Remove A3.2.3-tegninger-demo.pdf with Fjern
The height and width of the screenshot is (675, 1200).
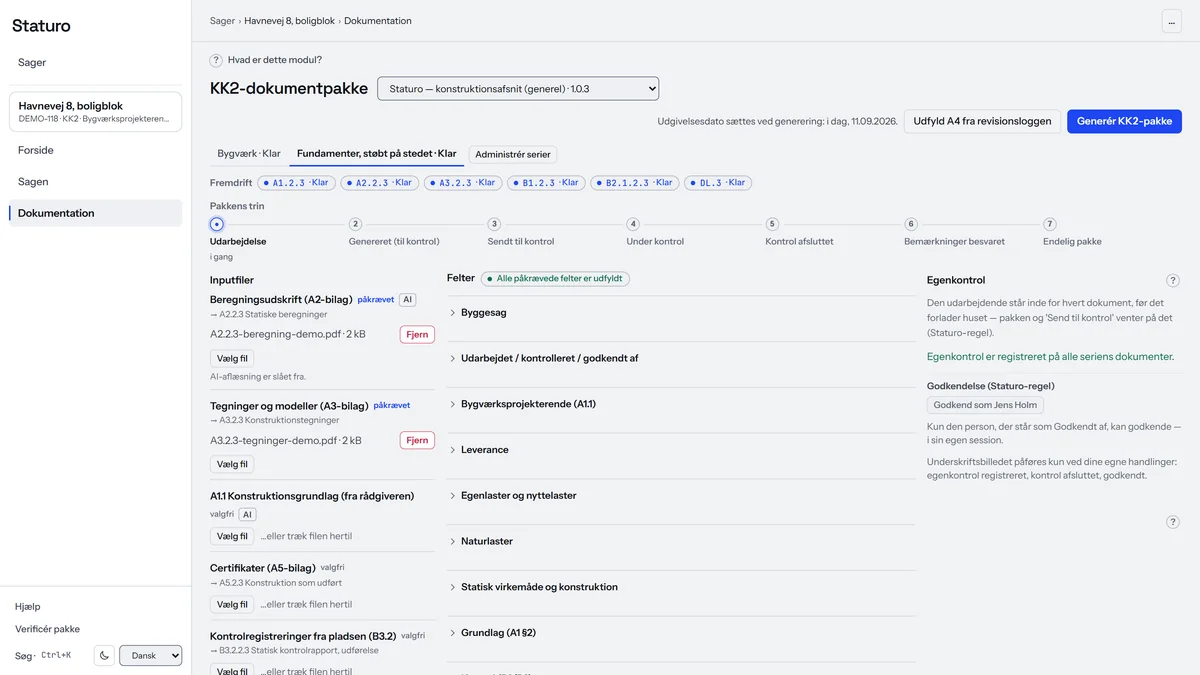[x=417, y=440]
